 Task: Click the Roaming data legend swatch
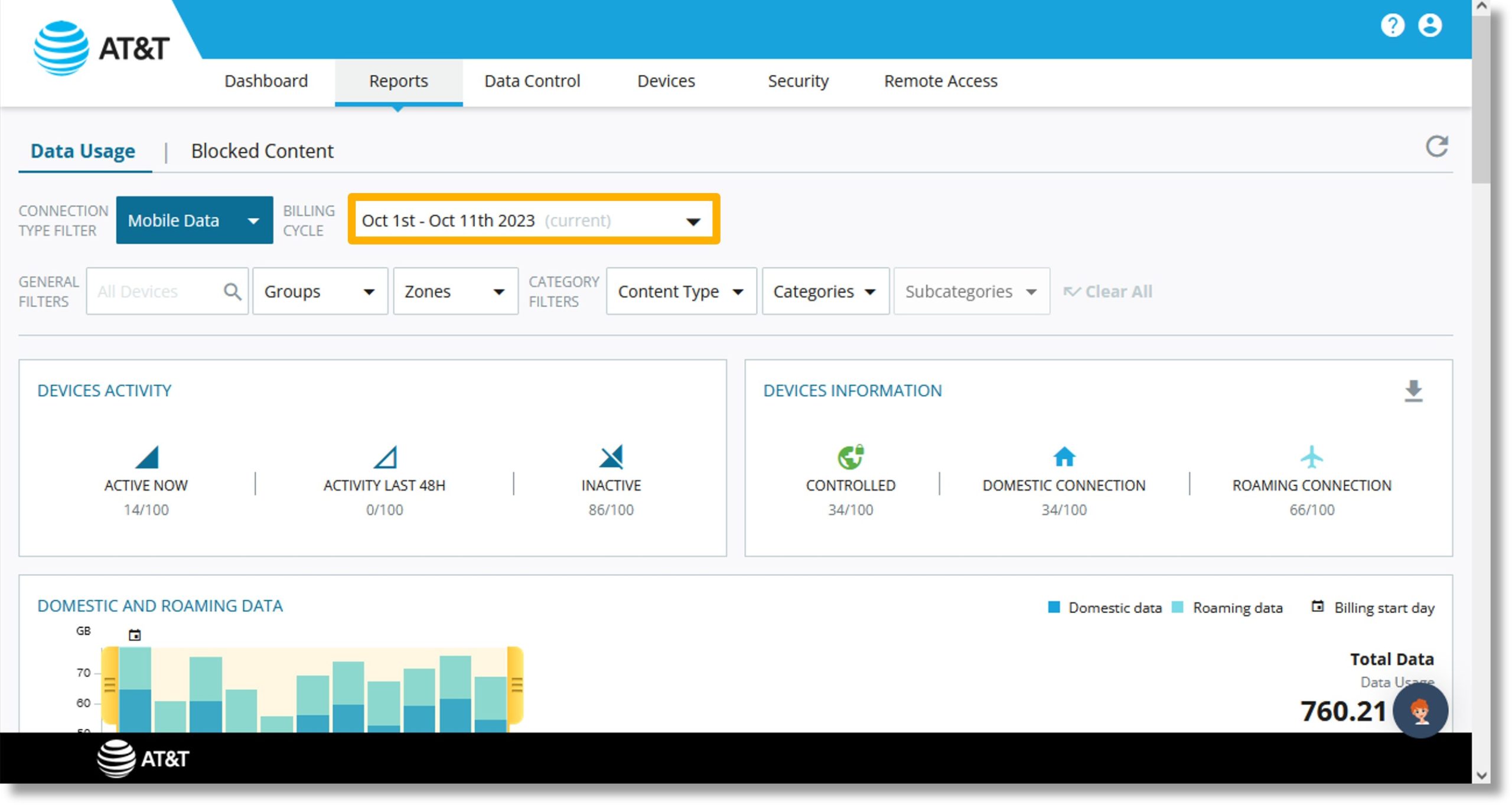1177,607
